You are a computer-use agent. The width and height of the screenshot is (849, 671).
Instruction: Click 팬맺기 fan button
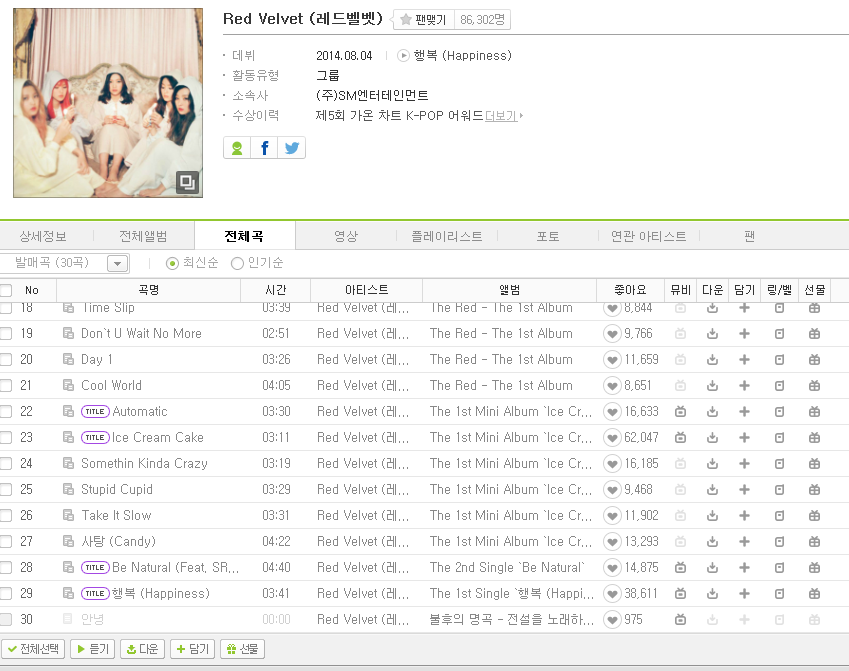424,20
